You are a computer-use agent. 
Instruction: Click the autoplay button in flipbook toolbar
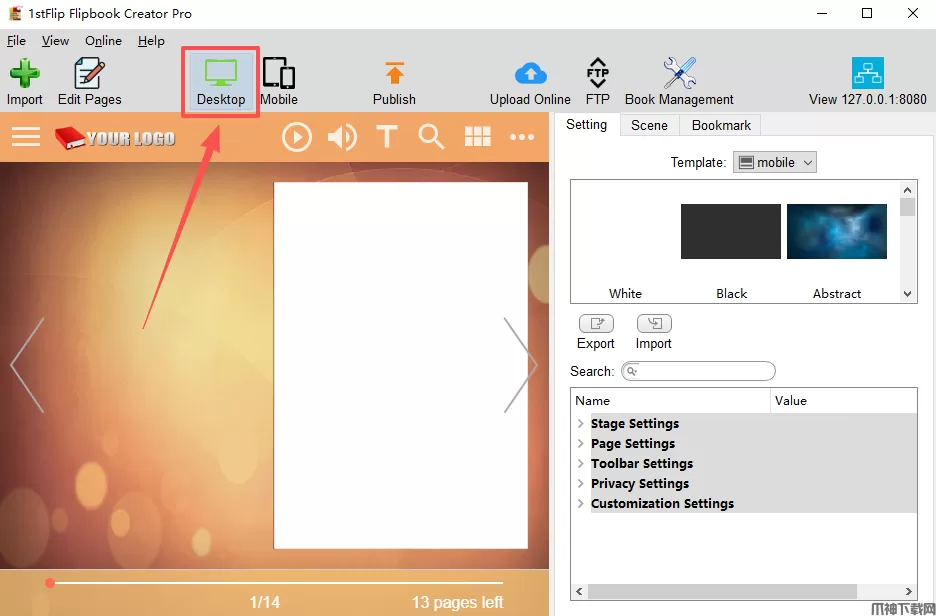[x=297, y=137]
